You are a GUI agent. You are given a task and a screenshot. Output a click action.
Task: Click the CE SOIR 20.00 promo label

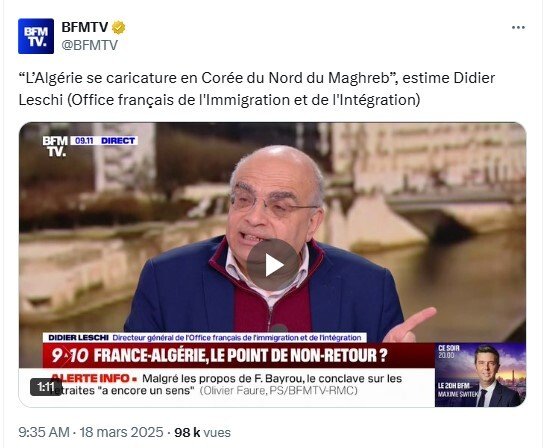pos(449,352)
